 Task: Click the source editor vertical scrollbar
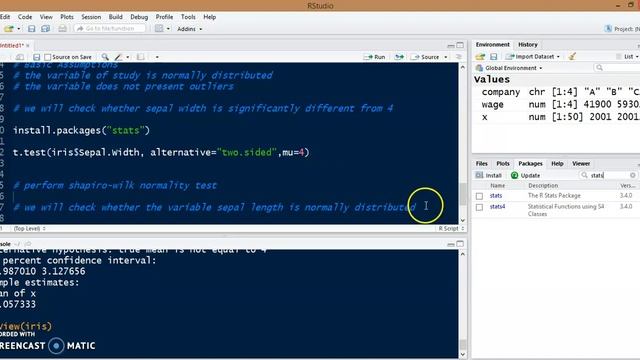pos(462,143)
